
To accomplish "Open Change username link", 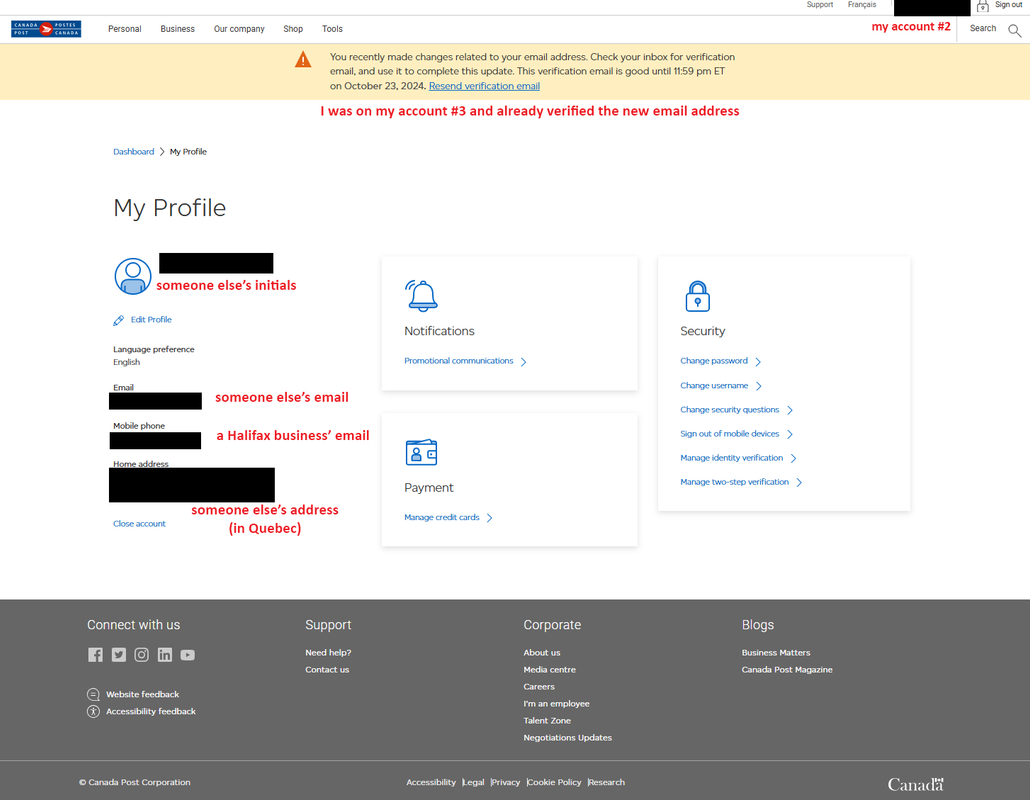I will coord(714,386).
